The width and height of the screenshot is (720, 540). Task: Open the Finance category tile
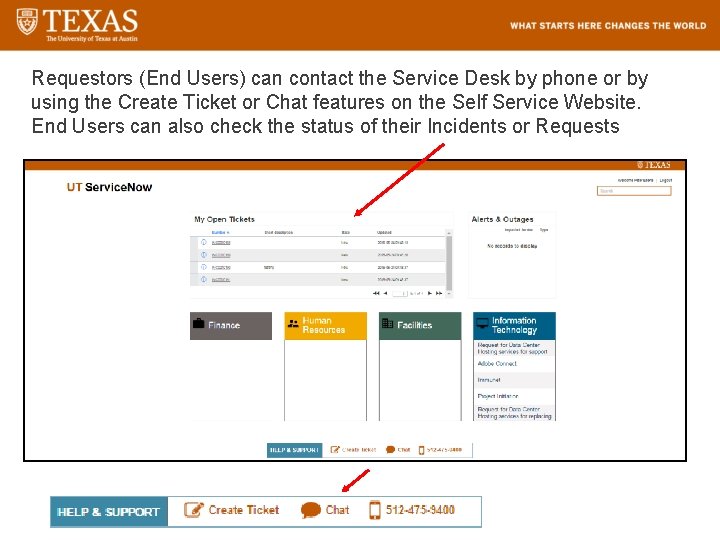231,326
